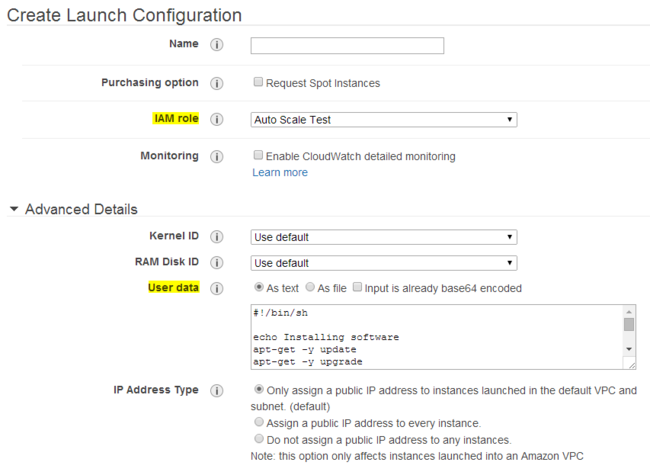Click the Learn more link

coord(280,172)
